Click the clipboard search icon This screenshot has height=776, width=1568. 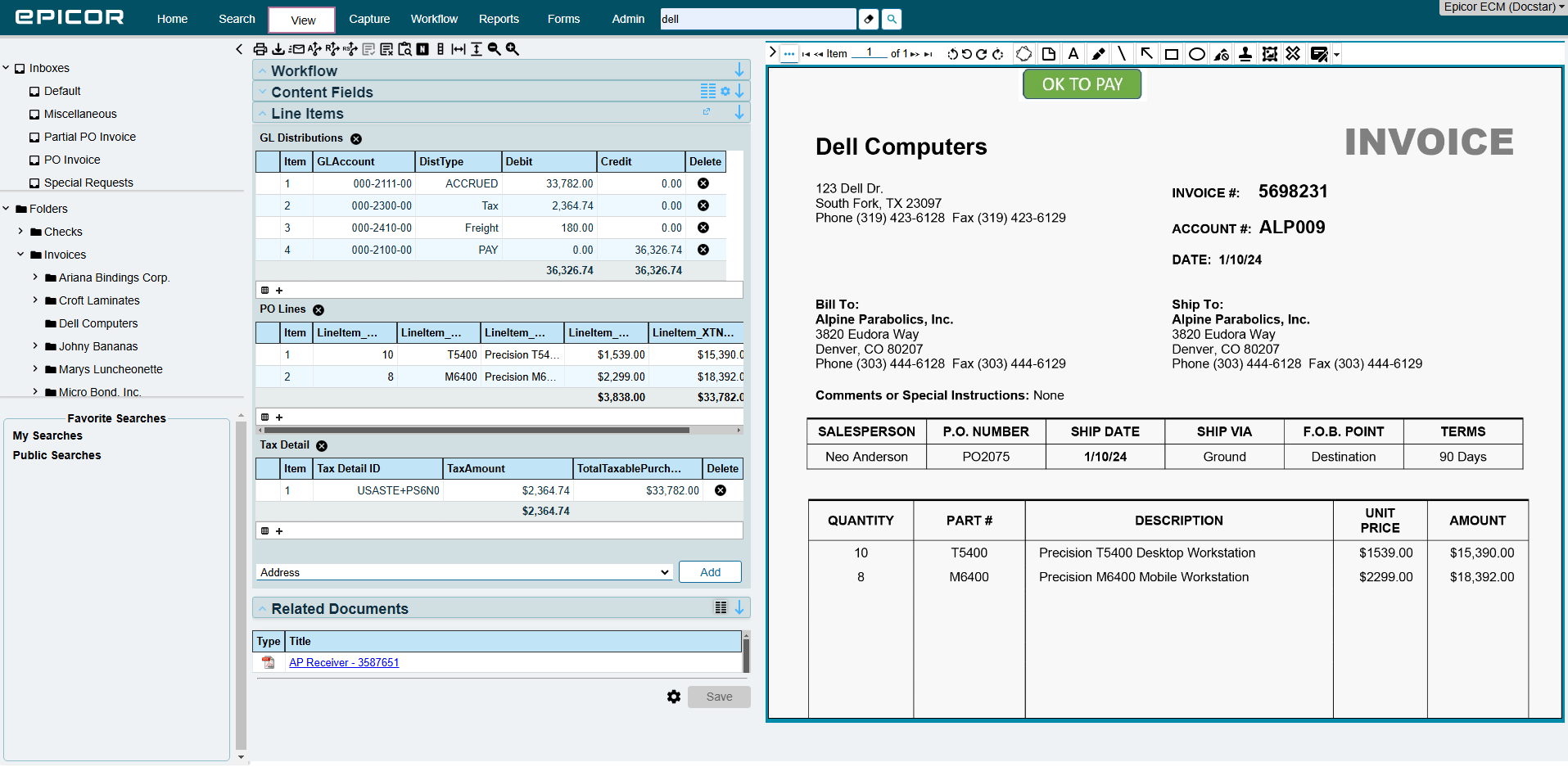[x=404, y=49]
